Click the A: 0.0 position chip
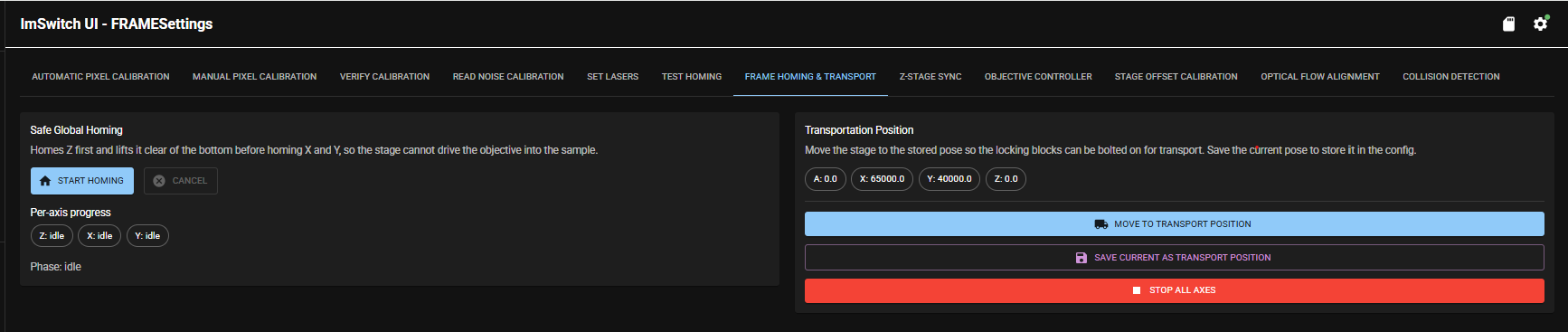Screen dimensions: 1568x332 click(825, 179)
